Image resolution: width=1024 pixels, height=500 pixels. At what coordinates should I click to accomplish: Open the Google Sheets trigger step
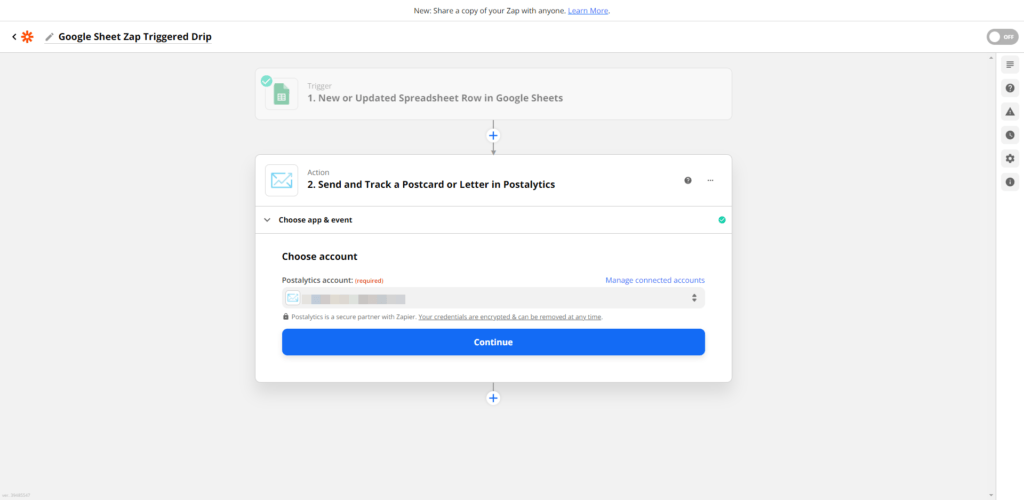pyautogui.click(x=493, y=94)
